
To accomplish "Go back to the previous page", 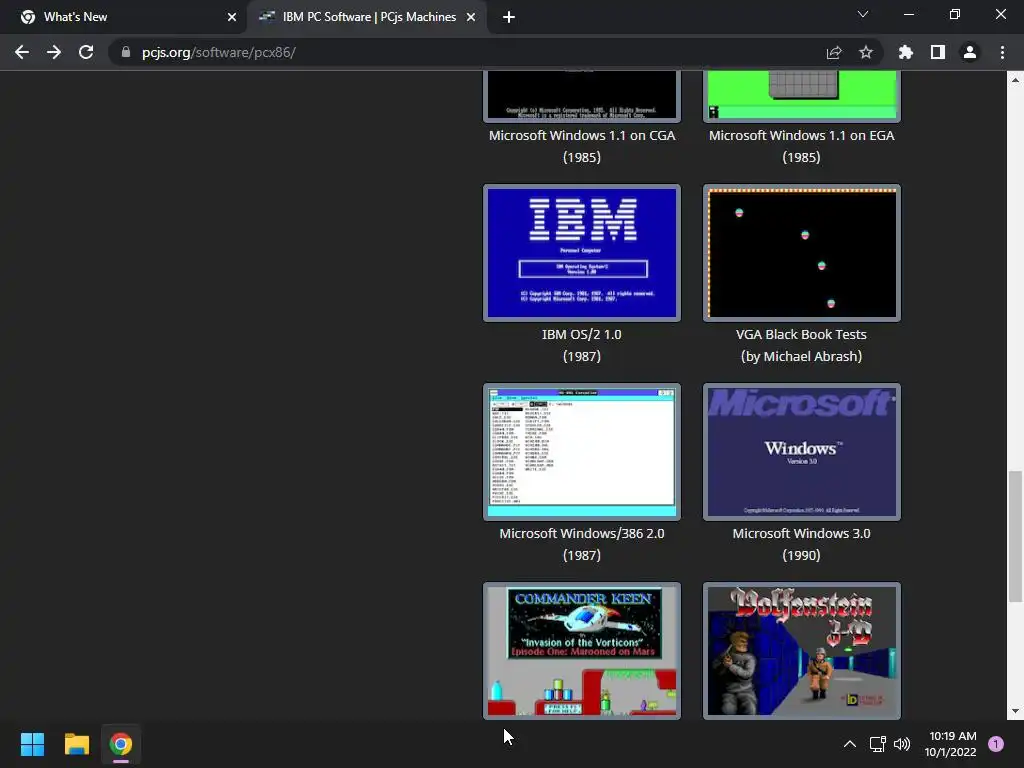I will (x=22, y=52).
